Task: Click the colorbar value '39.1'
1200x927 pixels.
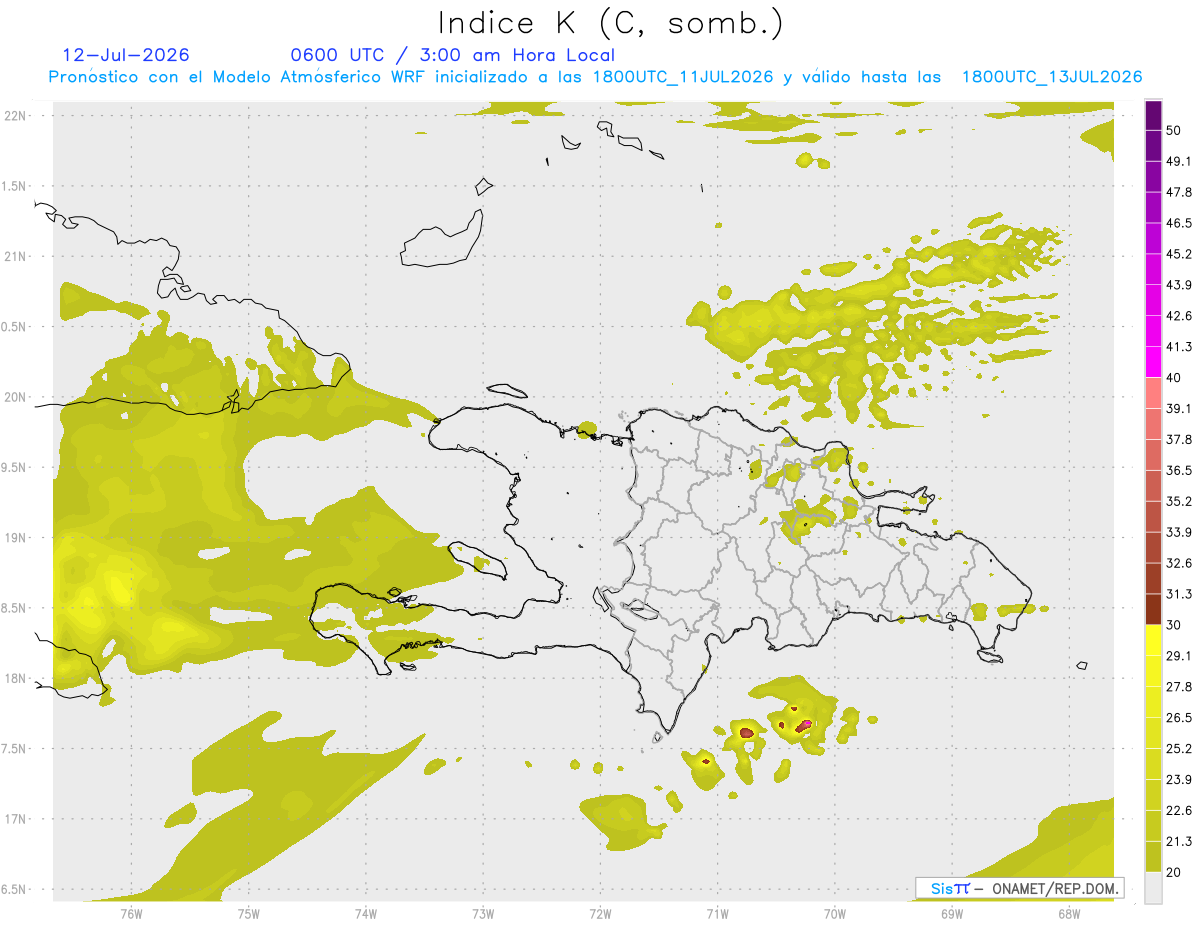Action: point(1179,409)
